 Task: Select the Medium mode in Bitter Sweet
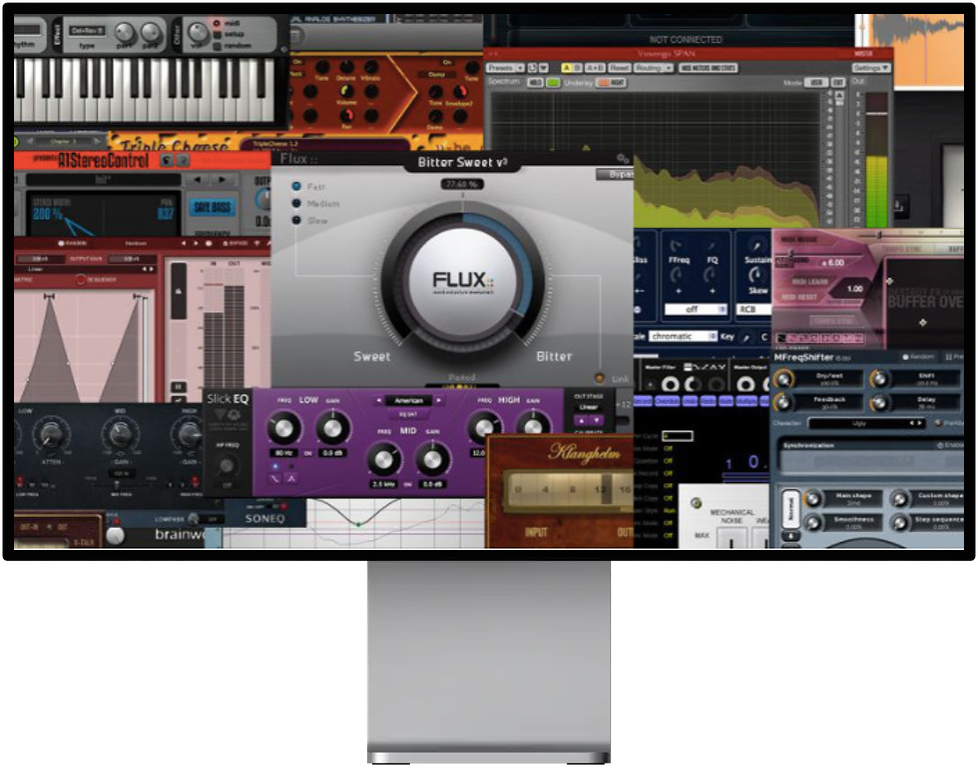pos(296,203)
